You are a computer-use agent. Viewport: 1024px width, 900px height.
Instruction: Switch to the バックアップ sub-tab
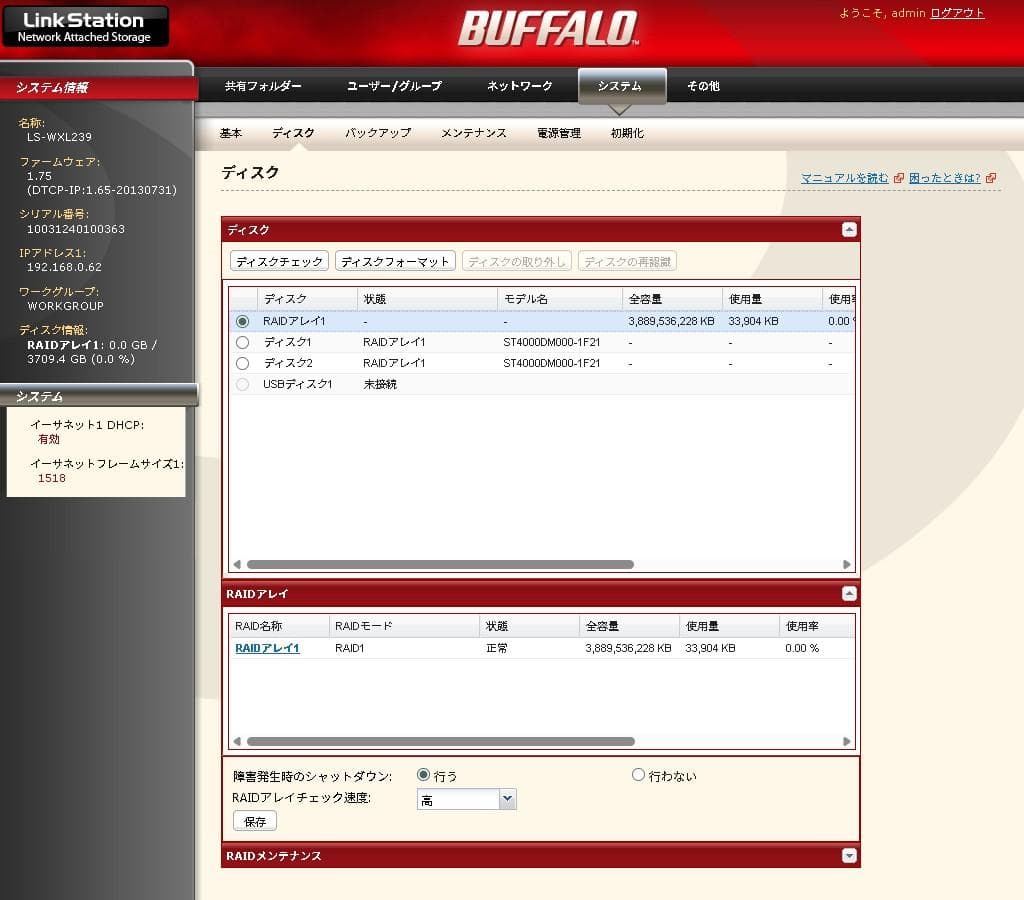[x=378, y=133]
